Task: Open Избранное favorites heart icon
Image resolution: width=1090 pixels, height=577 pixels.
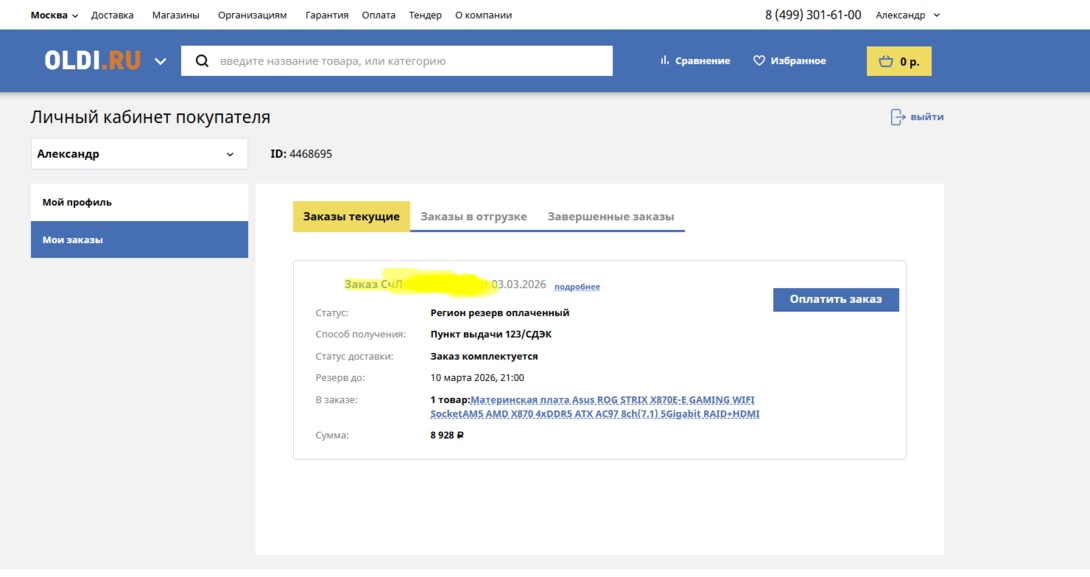Action: (x=759, y=61)
